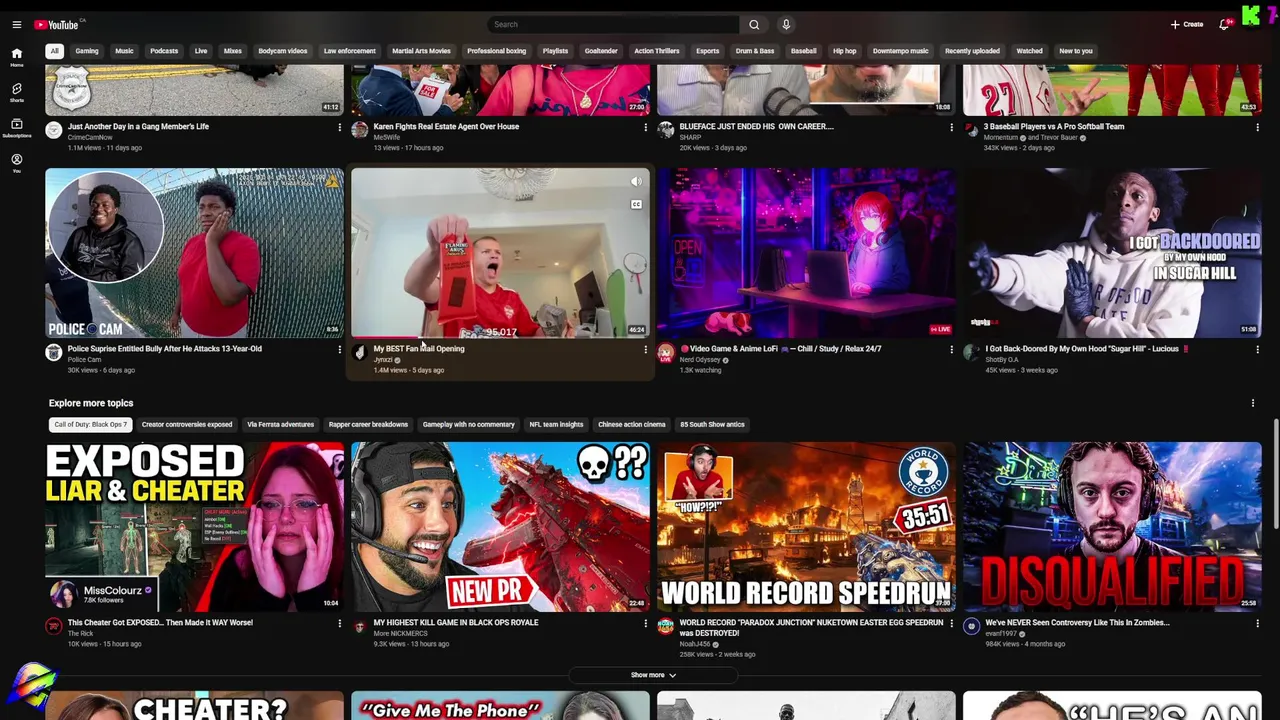Select the All filter chip
Viewport: 1280px width, 720px height.
[x=54, y=51]
